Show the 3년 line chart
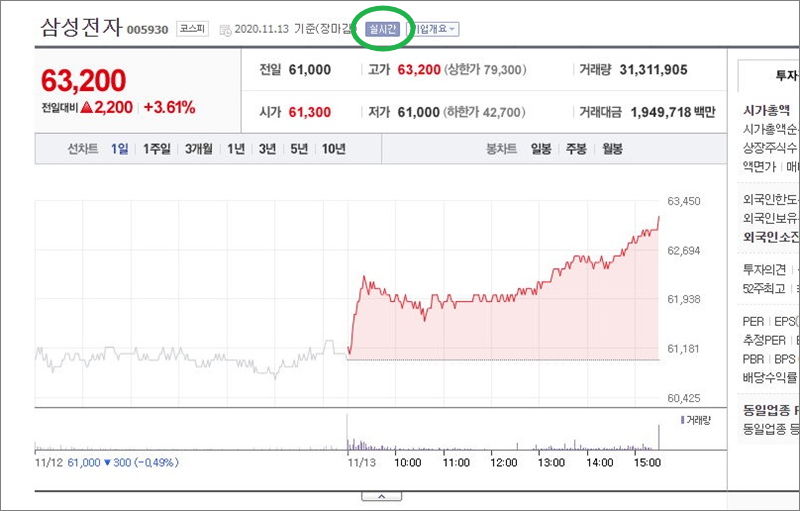Screen dimensions: 800x511 click(x=267, y=149)
